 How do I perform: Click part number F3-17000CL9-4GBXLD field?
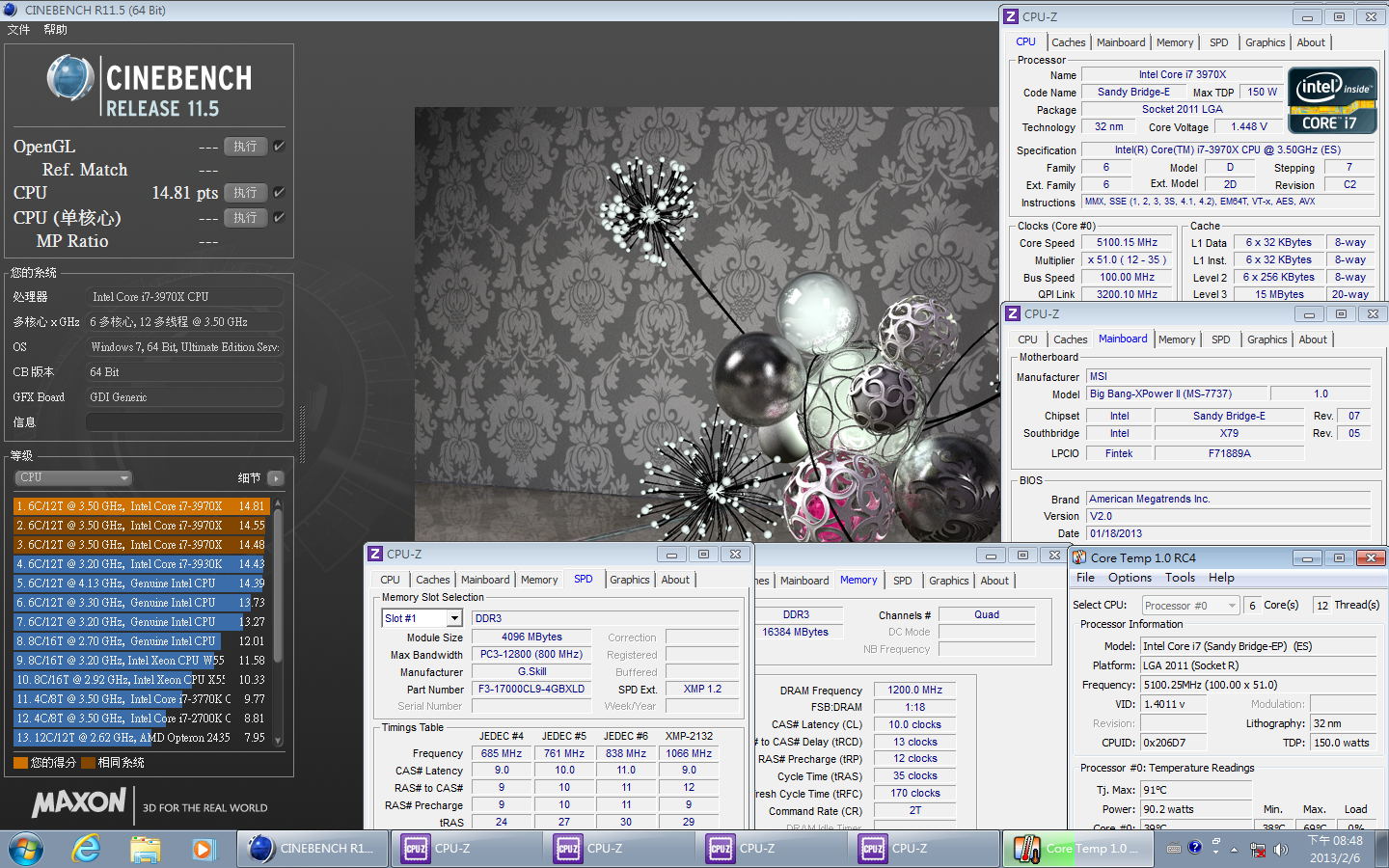pos(531,690)
